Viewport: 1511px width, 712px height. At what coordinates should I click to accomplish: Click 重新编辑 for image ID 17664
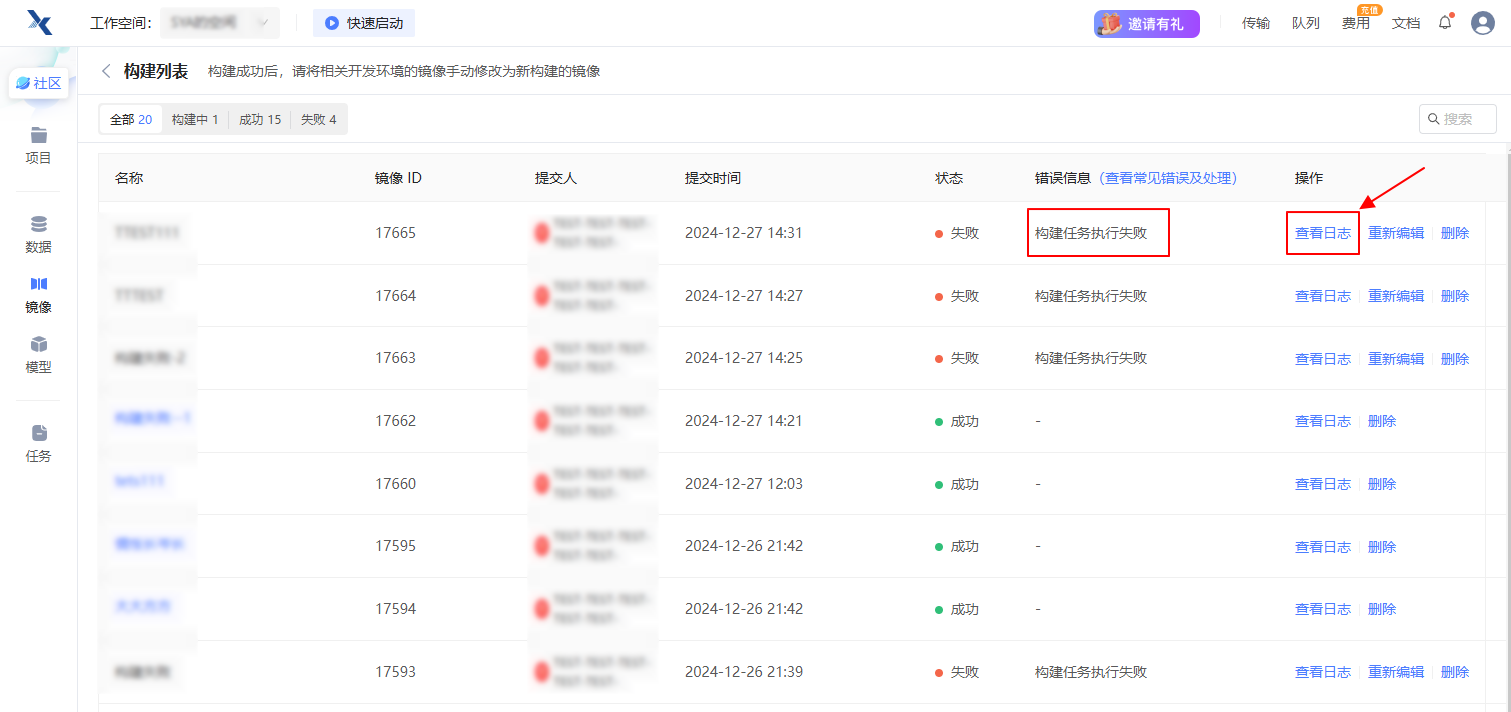[1395, 296]
